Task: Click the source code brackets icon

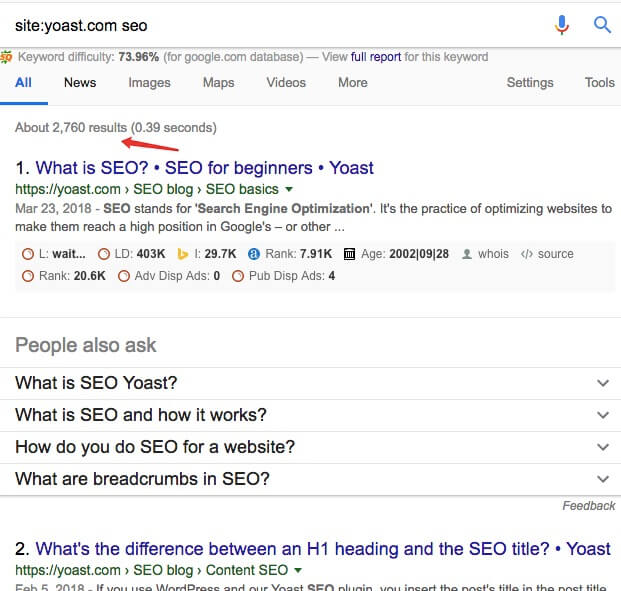Action: pyautogui.click(x=527, y=254)
